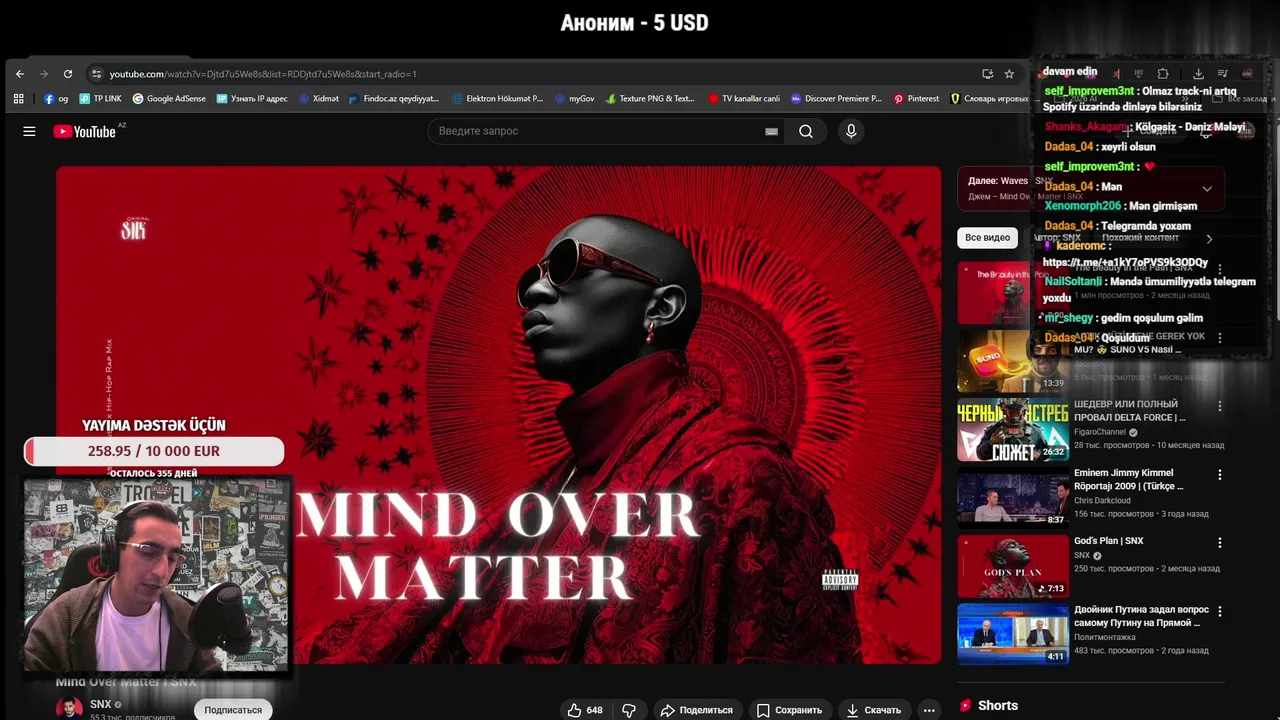This screenshot has height=720, width=1280.
Task: Open the Pinterest bookmark
Action: (916, 99)
